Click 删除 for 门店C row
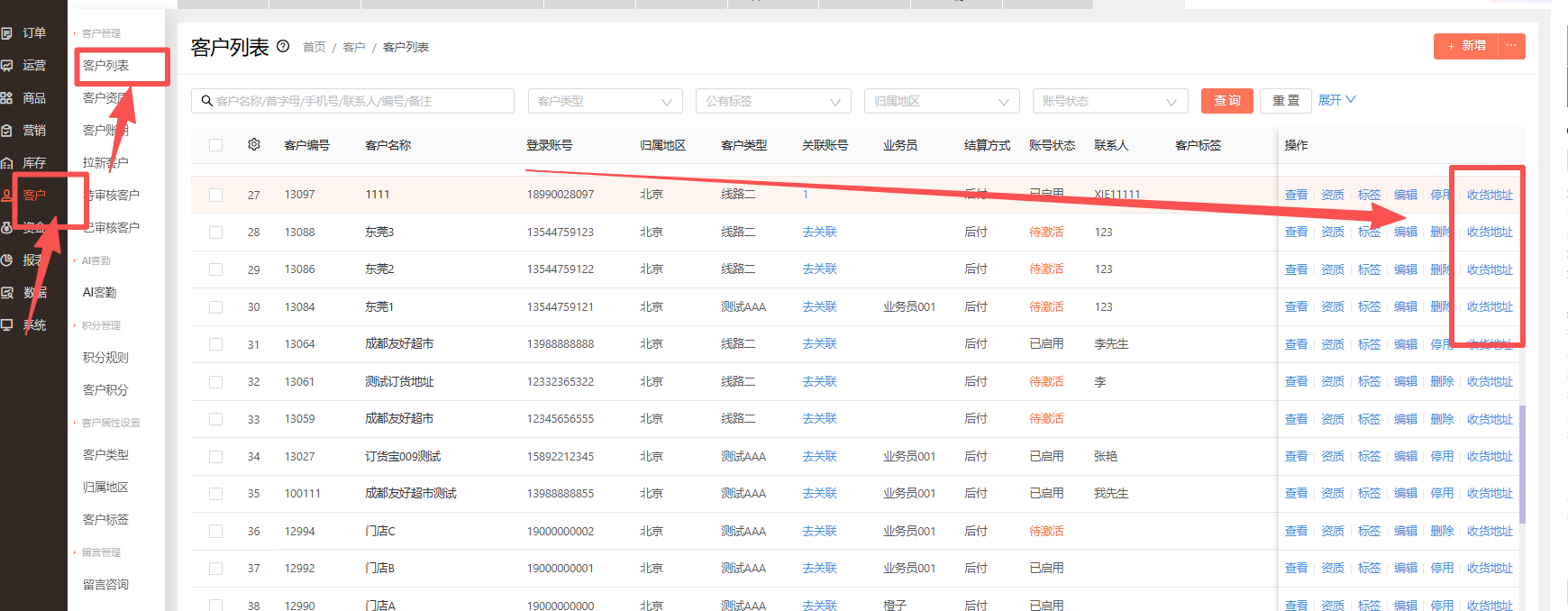Viewport: 1568px width, 611px height. [x=1442, y=532]
